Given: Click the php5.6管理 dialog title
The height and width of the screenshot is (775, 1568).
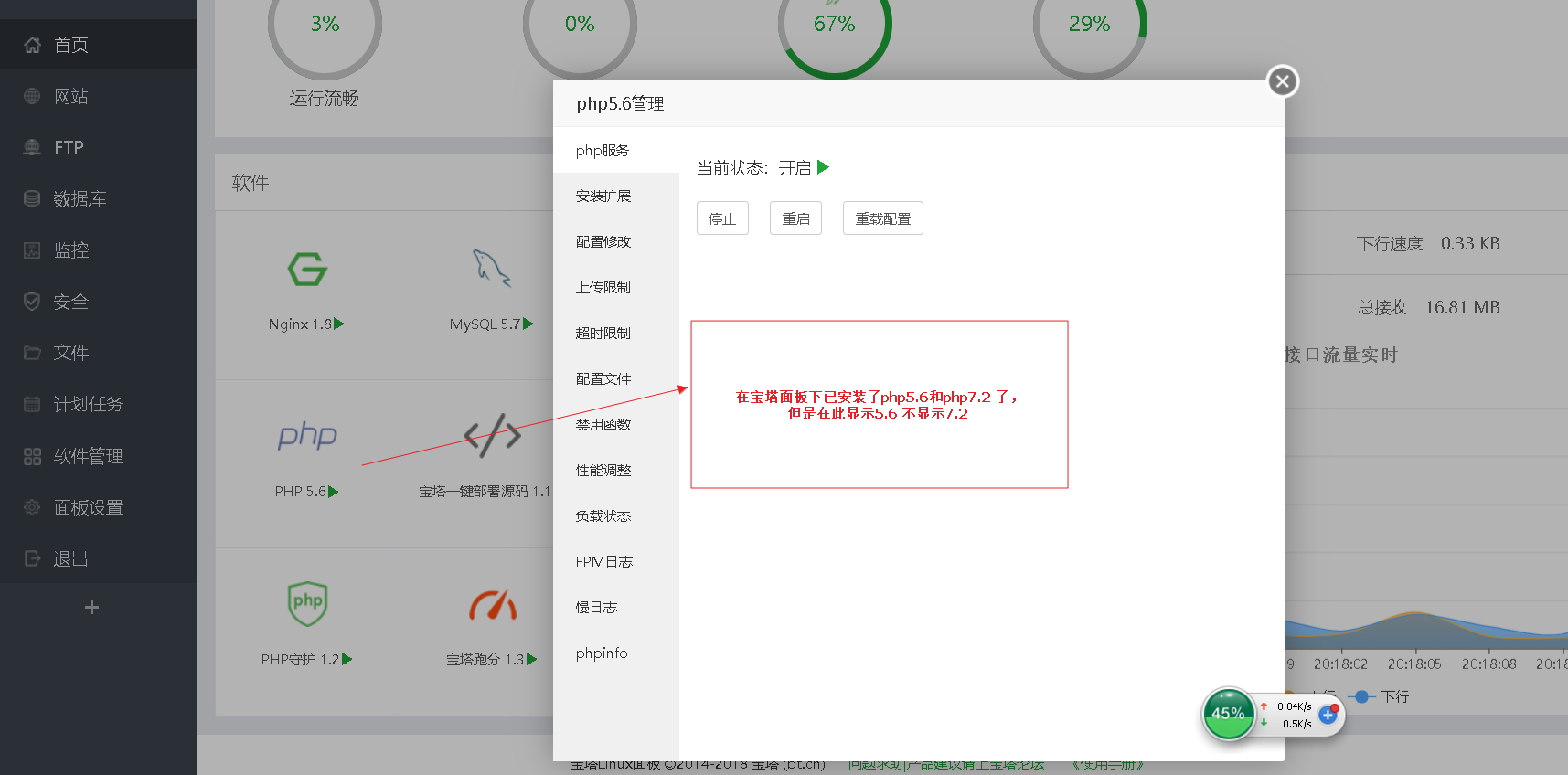Looking at the screenshot, I should pyautogui.click(x=620, y=104).
